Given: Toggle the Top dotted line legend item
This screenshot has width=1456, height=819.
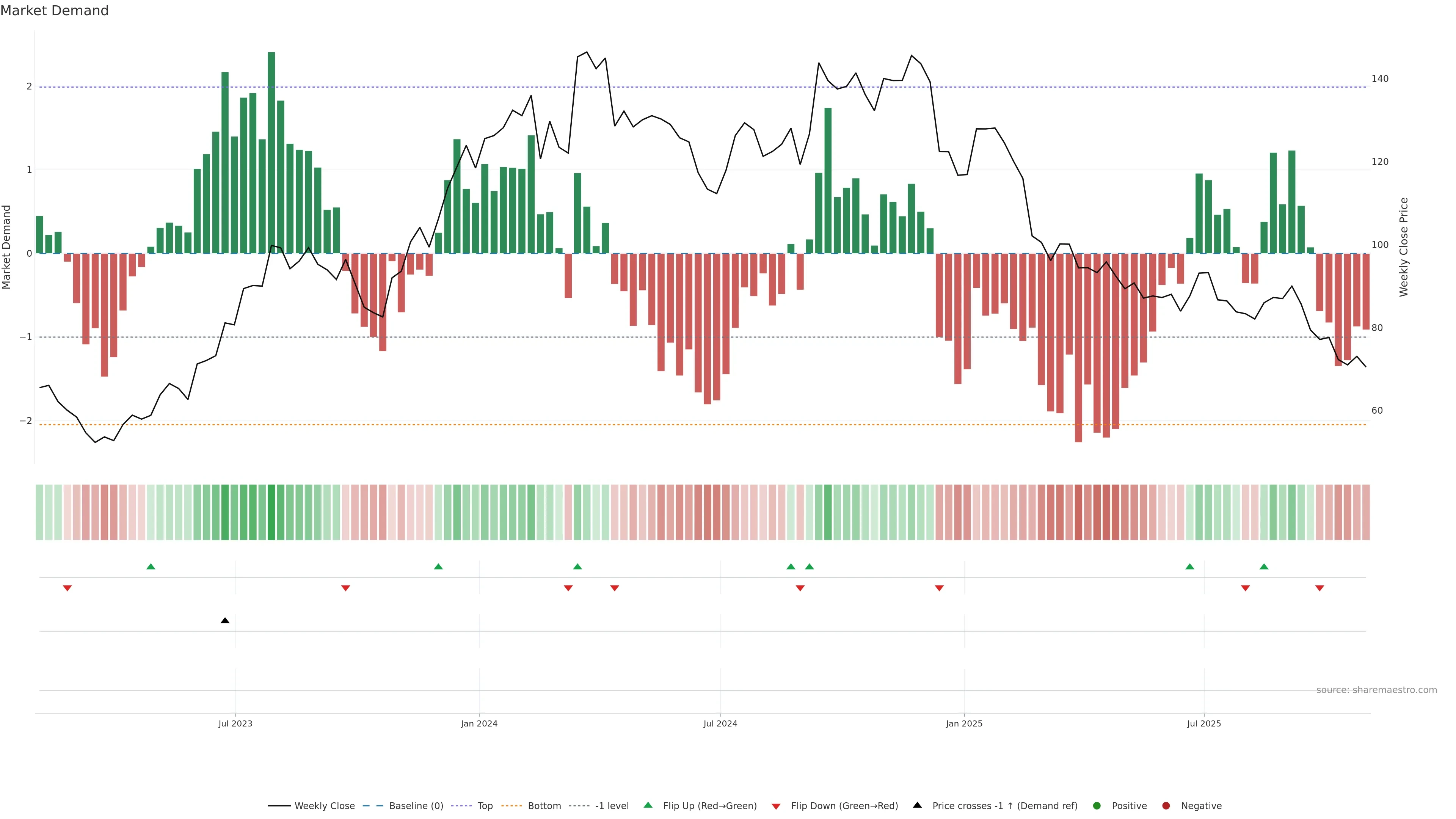Looking at the screenshot, I should click(x=485, y=806).
